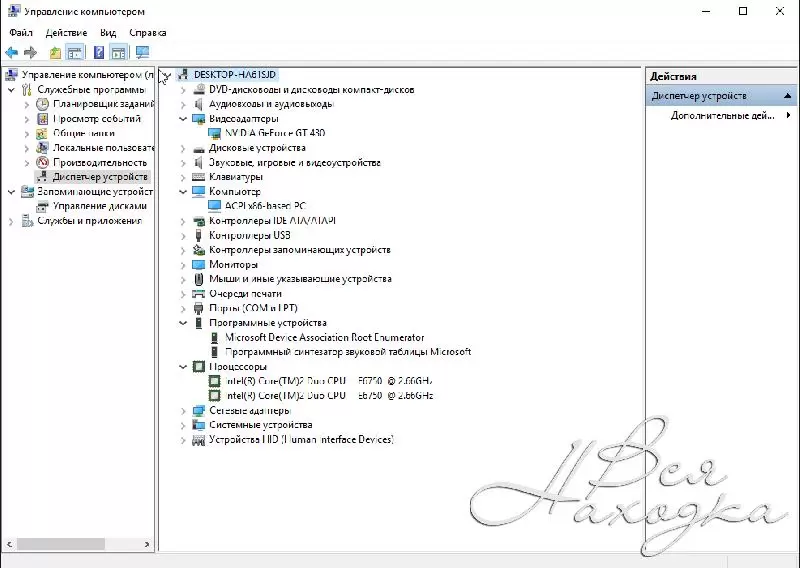Click the Back arrow toolbar icon
The width and height of the screenshot is (800, 568).
(12, 52)
